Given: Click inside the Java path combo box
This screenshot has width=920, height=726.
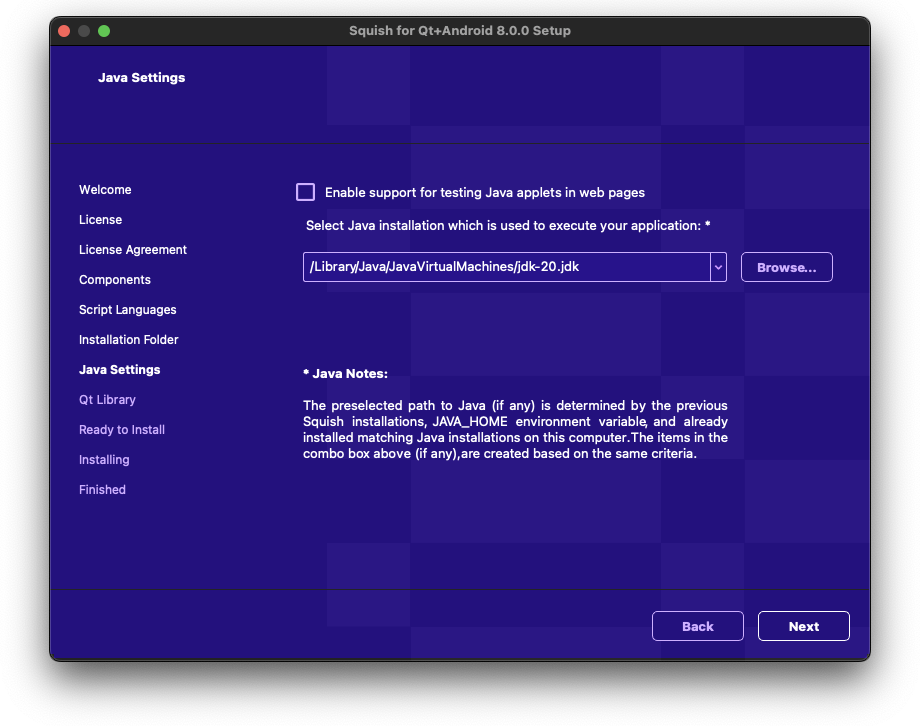Looking at the screenshot, I should click(500, 267).
